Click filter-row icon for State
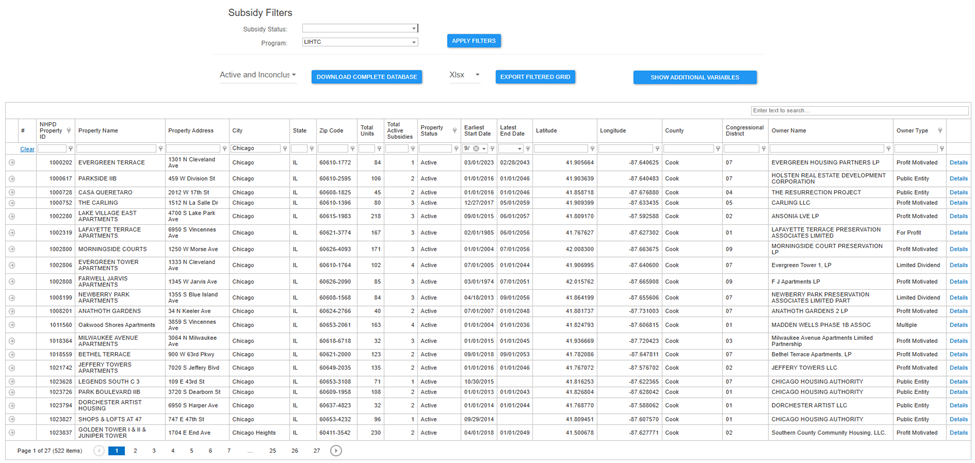Viewport: 975px width, 463px height. (312, 149)
